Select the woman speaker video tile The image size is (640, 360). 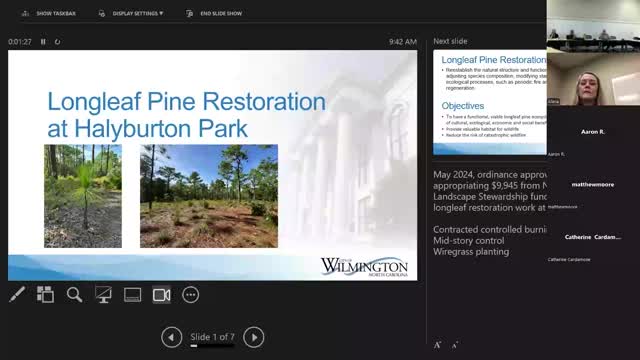point(593,79)
